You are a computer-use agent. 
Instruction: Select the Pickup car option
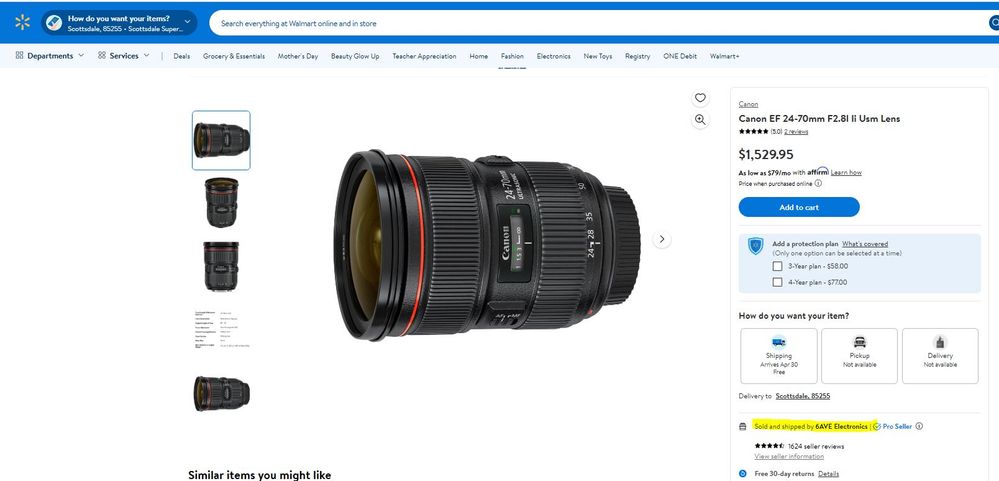tap(859, 355)
